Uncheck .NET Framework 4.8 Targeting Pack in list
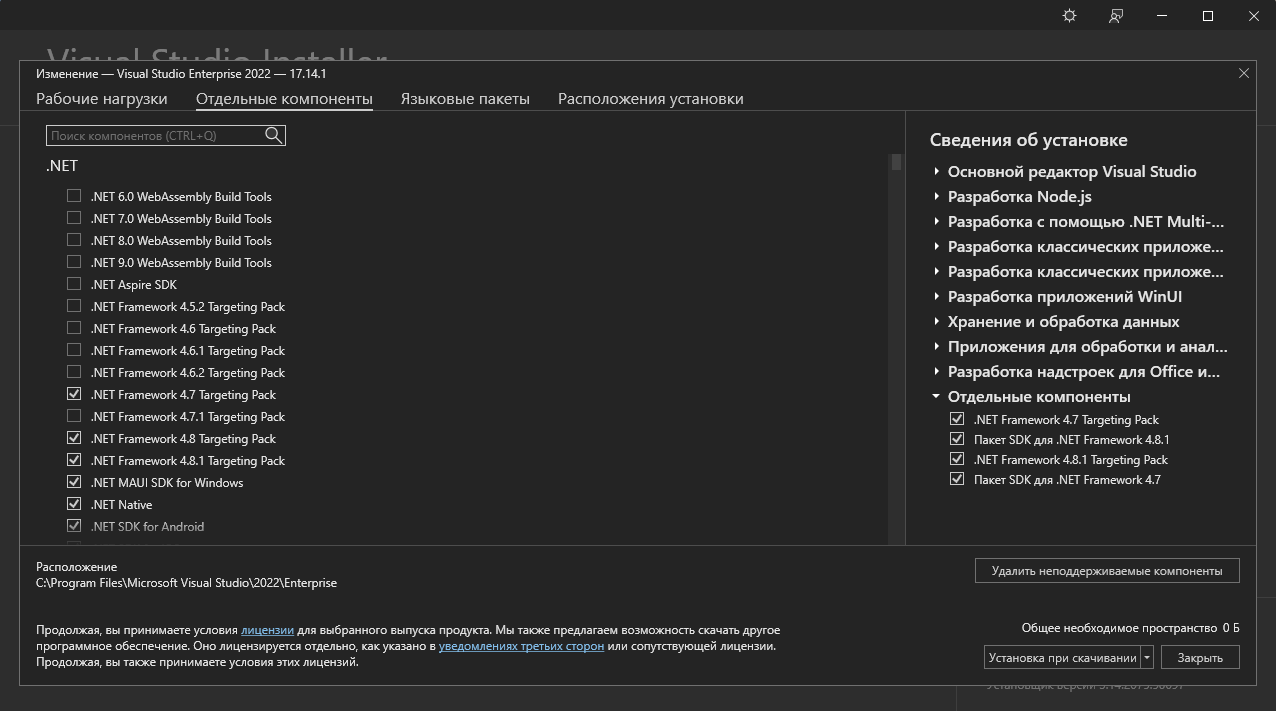1276x711 pixels. pos(74,438)
